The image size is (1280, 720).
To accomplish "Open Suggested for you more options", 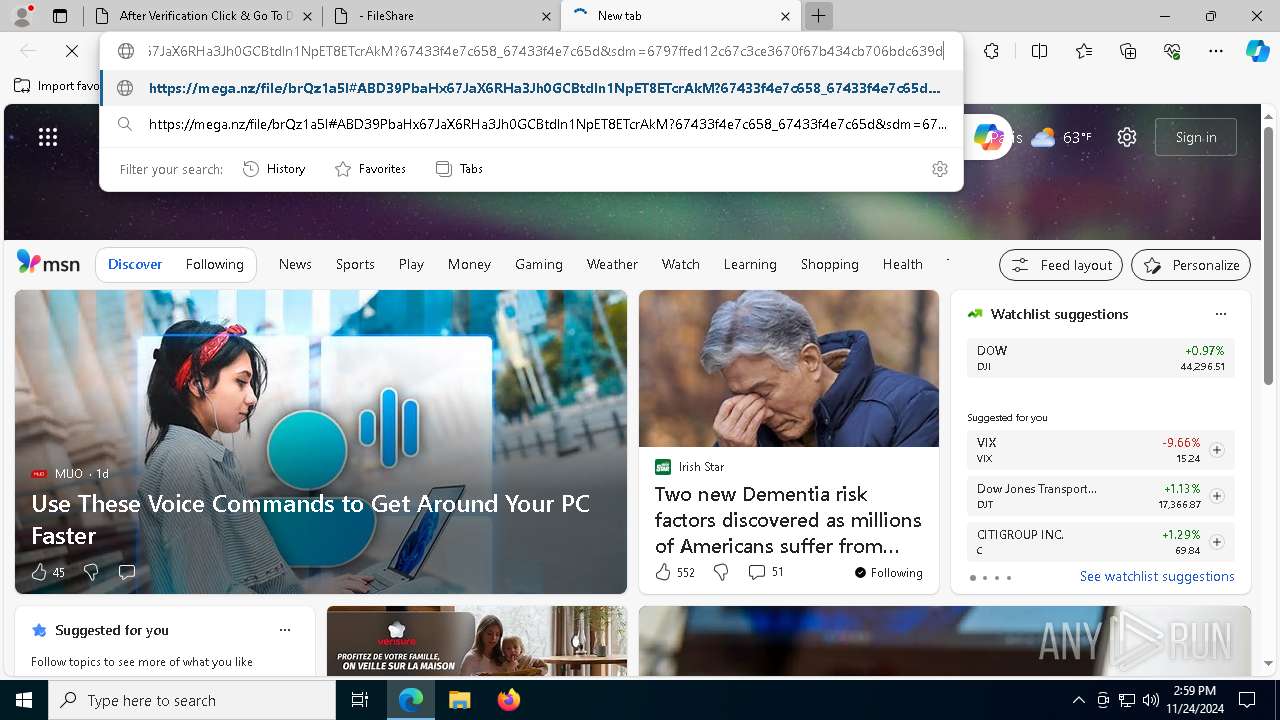I will (x=285, y=630).
